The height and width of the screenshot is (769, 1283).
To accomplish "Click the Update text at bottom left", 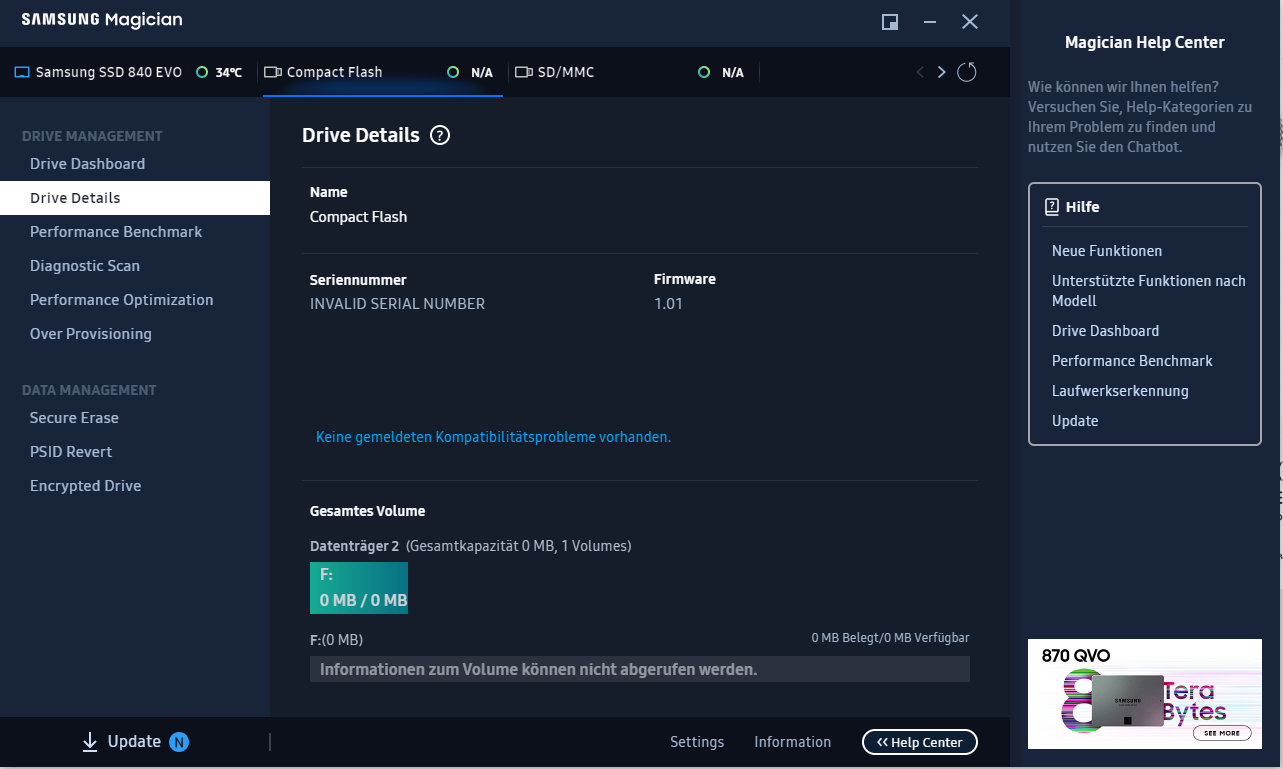I will point(134,741).
